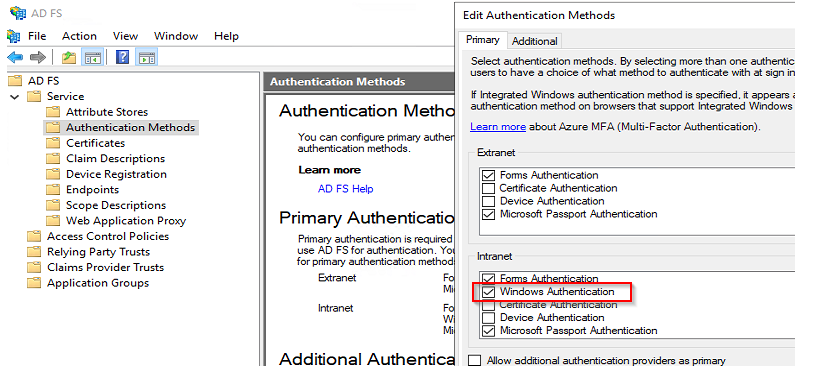Image resolution: width=832 pixels, height=383 pixels.
Task: Open the AD FS Help link
Action: pos(345,189)
